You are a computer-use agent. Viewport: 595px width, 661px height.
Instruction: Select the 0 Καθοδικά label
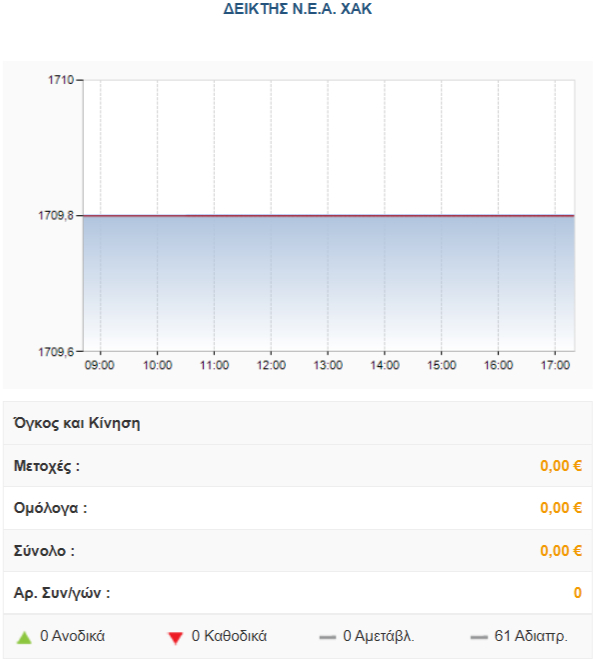coord(229,636)
